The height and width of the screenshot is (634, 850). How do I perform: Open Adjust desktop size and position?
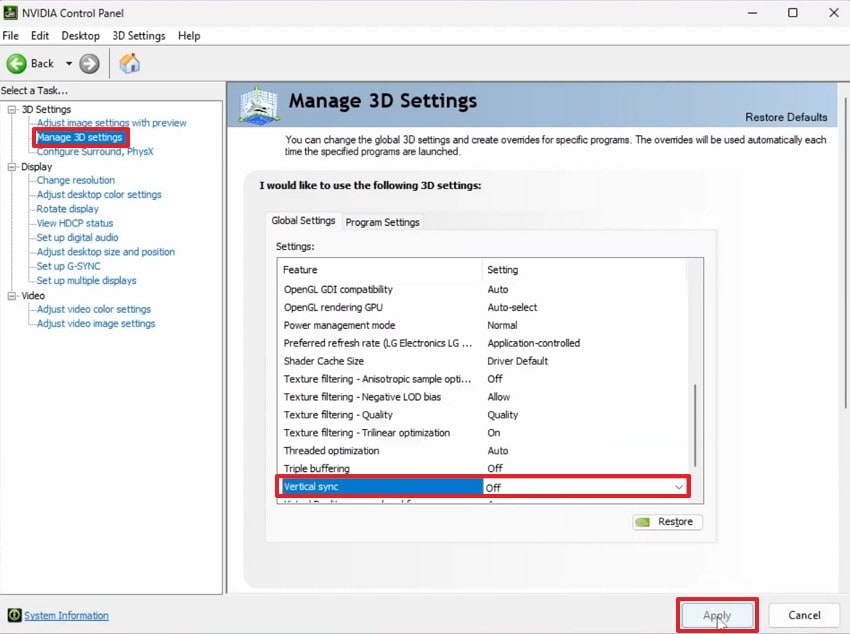106,252
